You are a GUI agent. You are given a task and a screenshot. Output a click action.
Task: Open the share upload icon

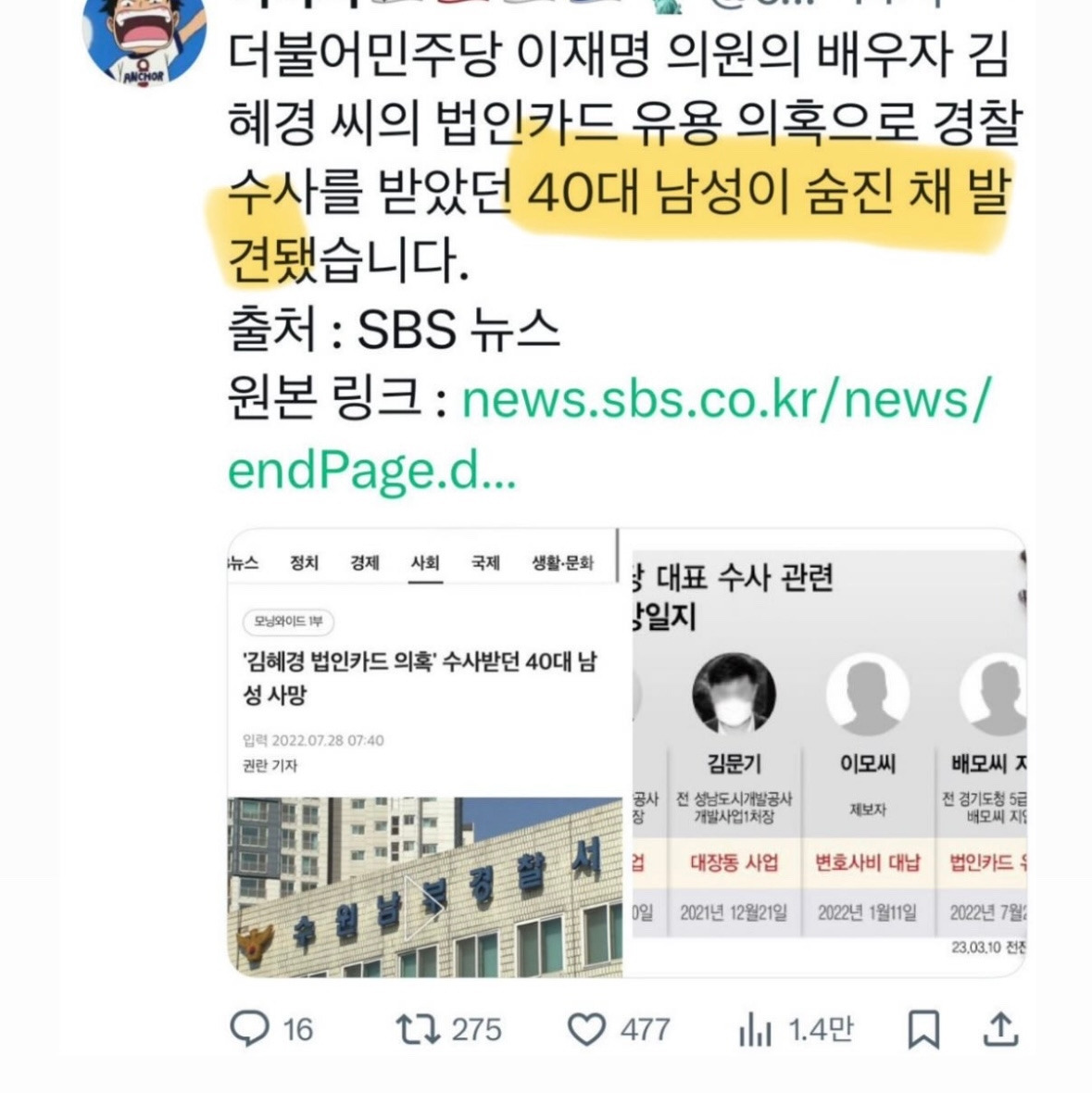tap(1000, 1029)
